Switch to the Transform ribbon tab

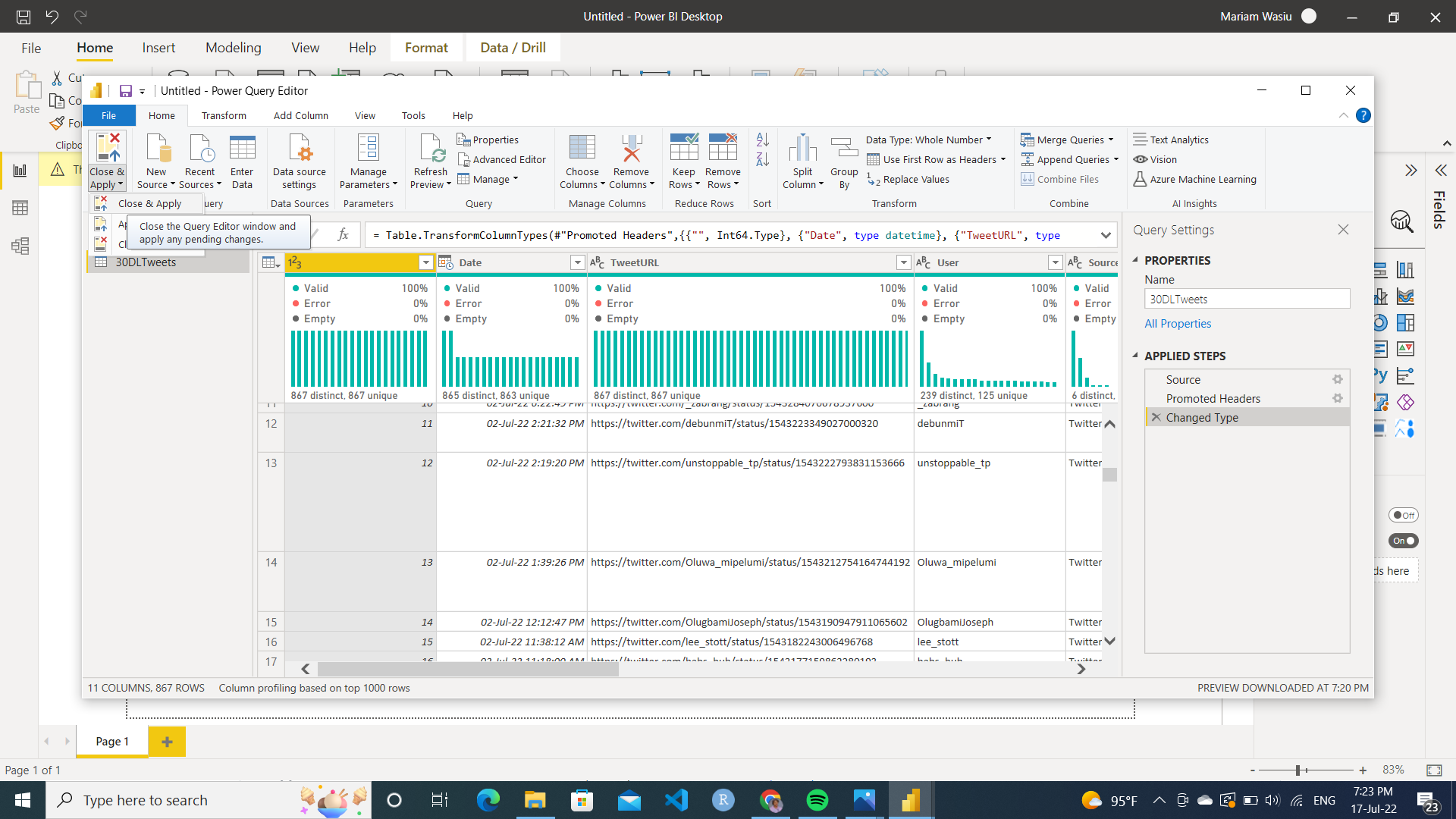coord(224,115)
